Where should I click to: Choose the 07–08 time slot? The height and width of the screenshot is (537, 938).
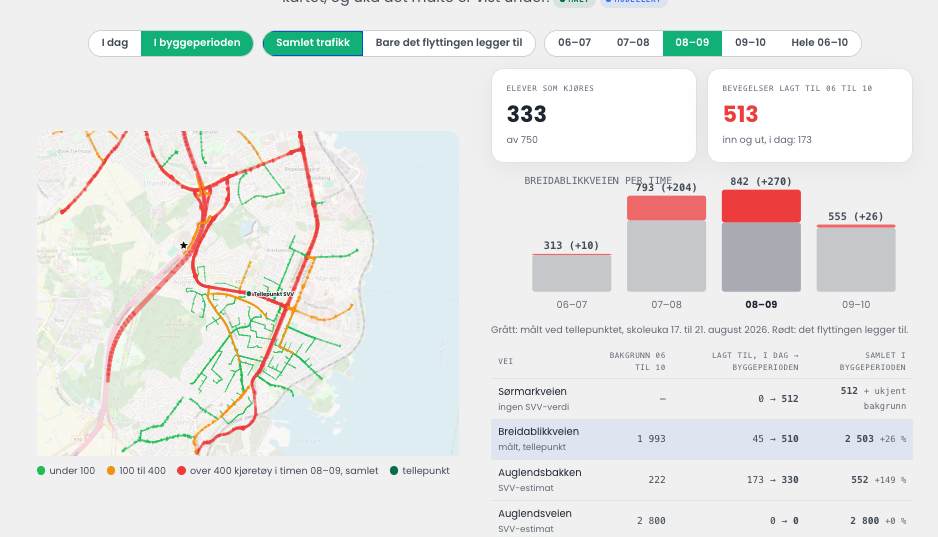pos(633,43)
